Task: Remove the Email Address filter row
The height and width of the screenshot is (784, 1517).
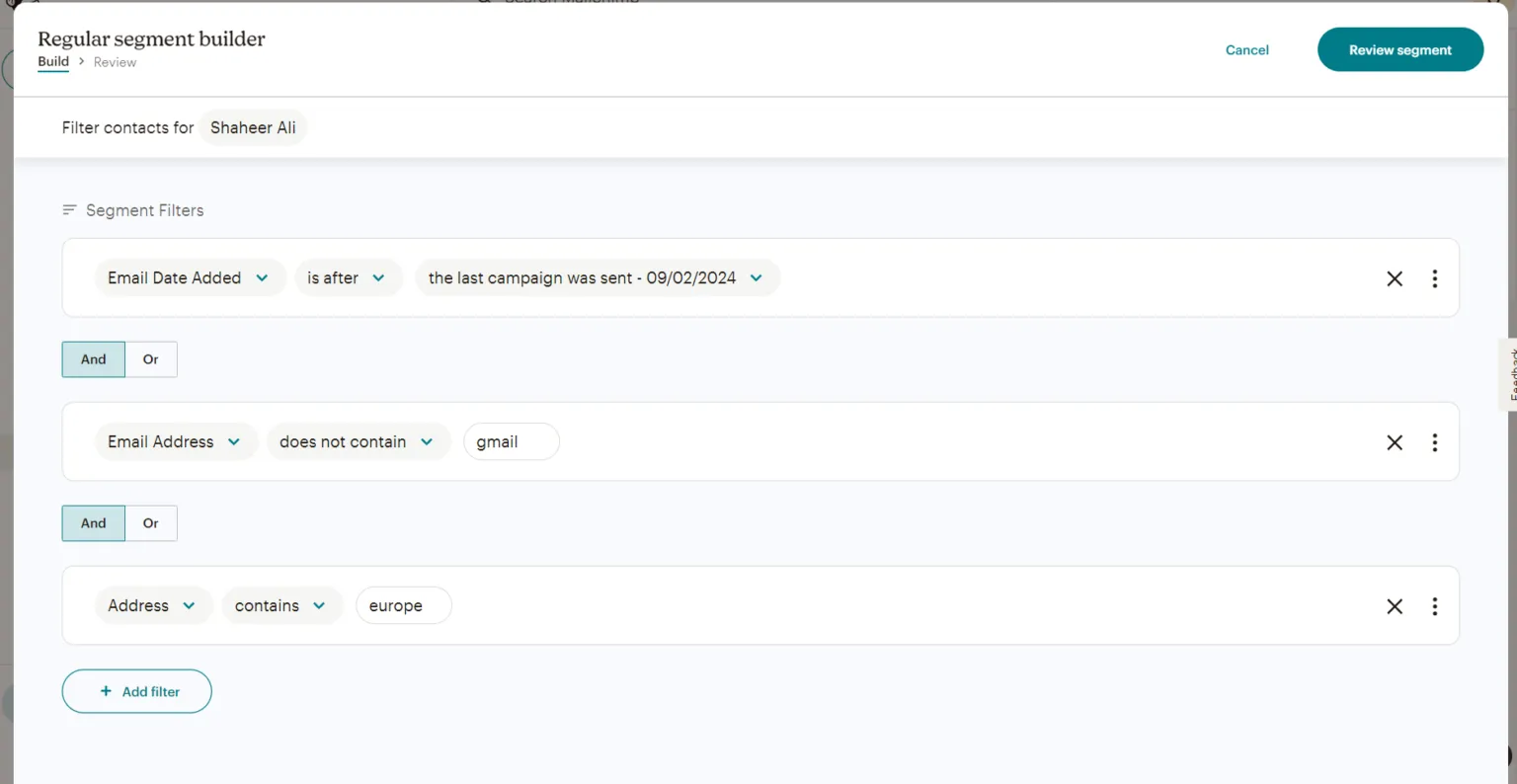Action: point(1395,442)
